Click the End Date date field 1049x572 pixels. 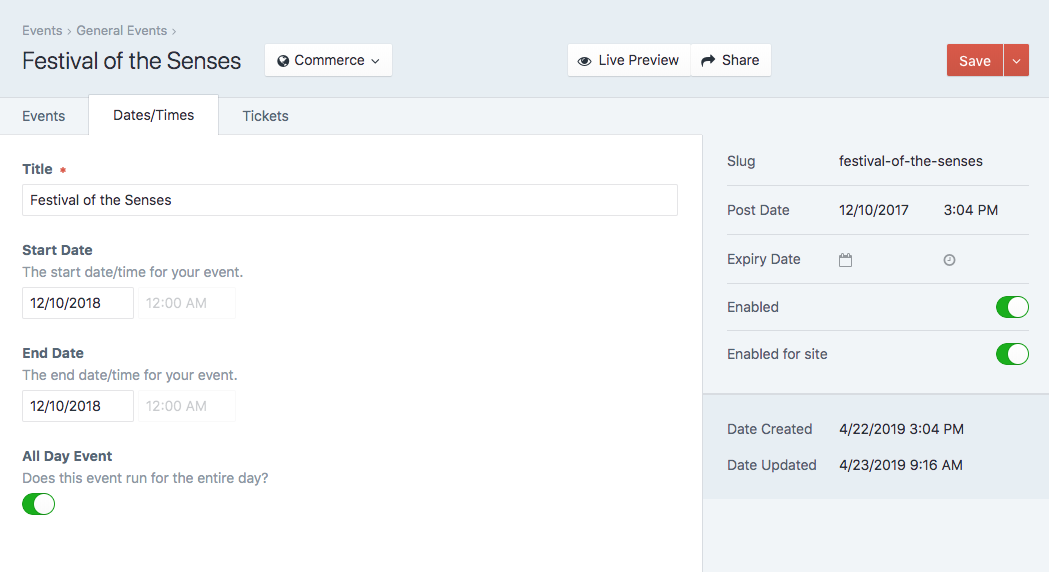pyautogui.click(x=78, y=406)
